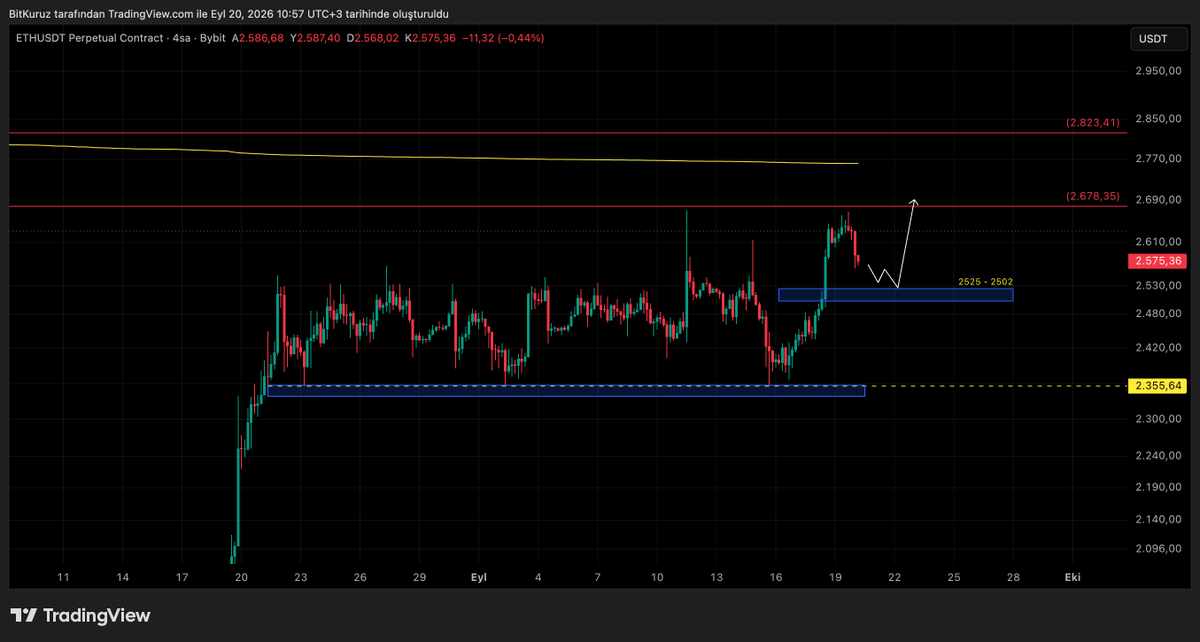Click the Eki month label on time axis
Viewport: 1200px width, 642px height.
(x=1072, y=578)
